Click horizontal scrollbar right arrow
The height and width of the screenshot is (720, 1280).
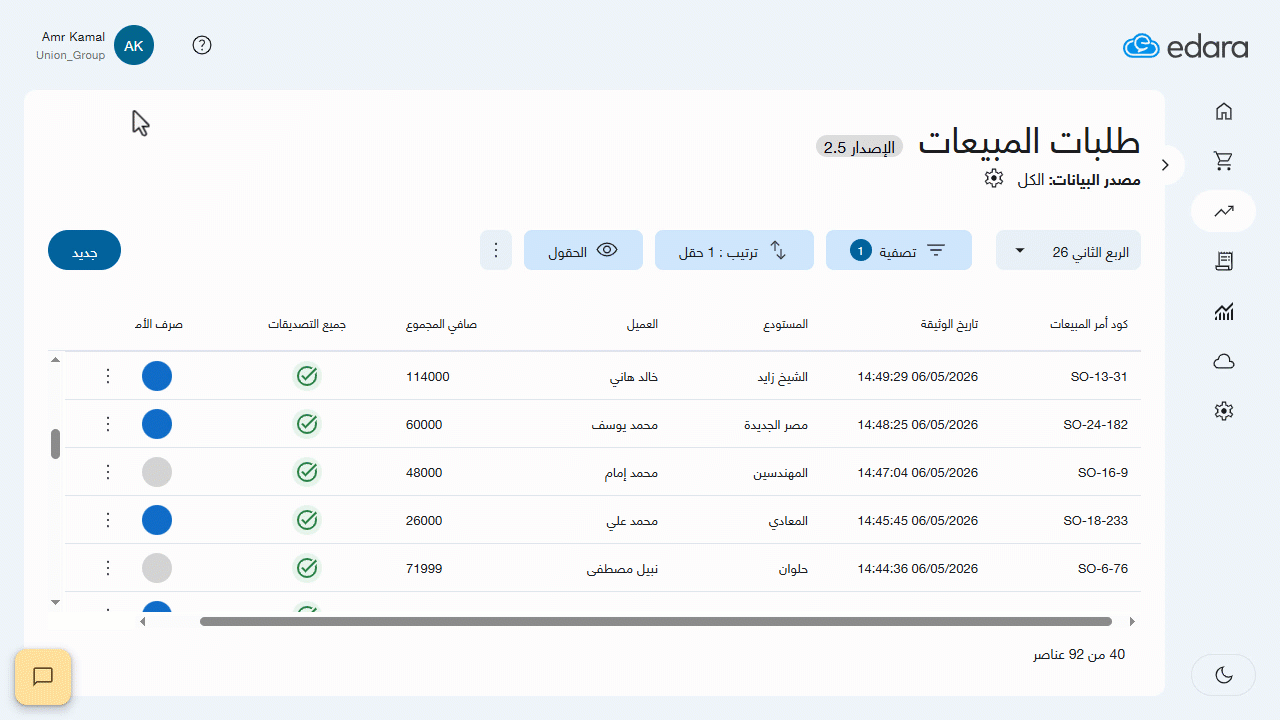pyautogui.click(x=1132, y=621)
